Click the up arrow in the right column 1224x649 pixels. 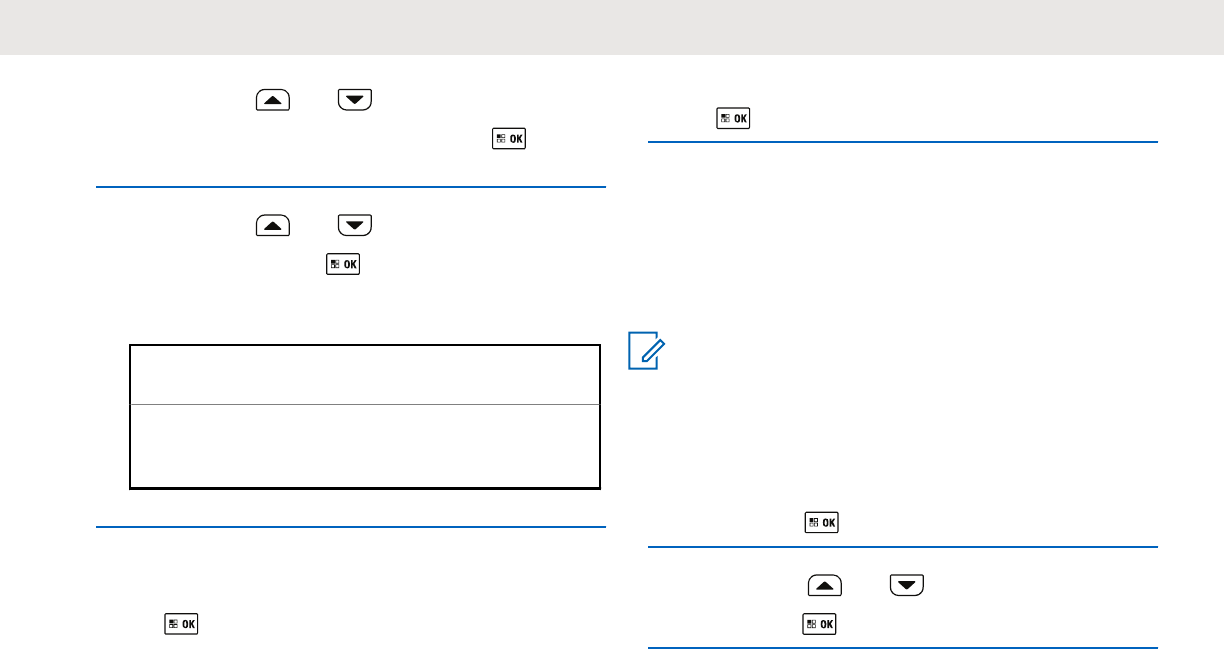825,584
